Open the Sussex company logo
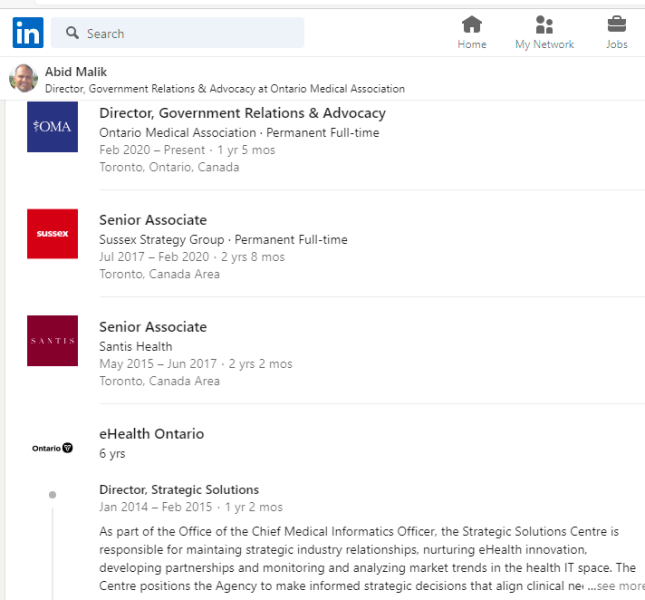 tap(52, 234)
